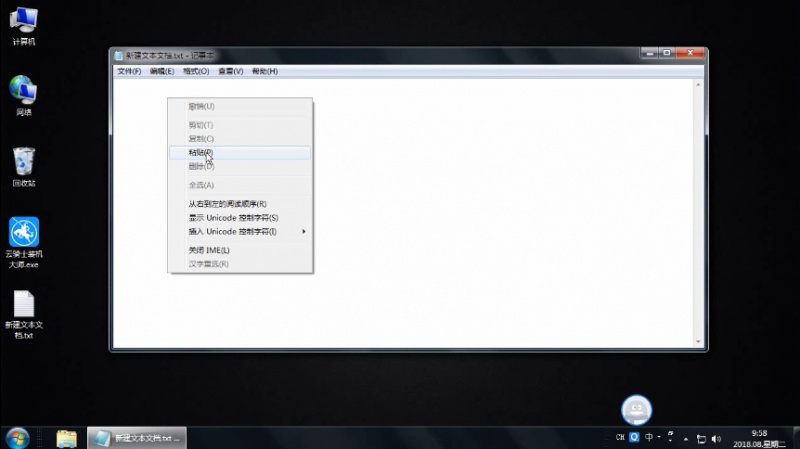Open the 格式(O) menu
This screenshot has height=449, width=800.
196,71
